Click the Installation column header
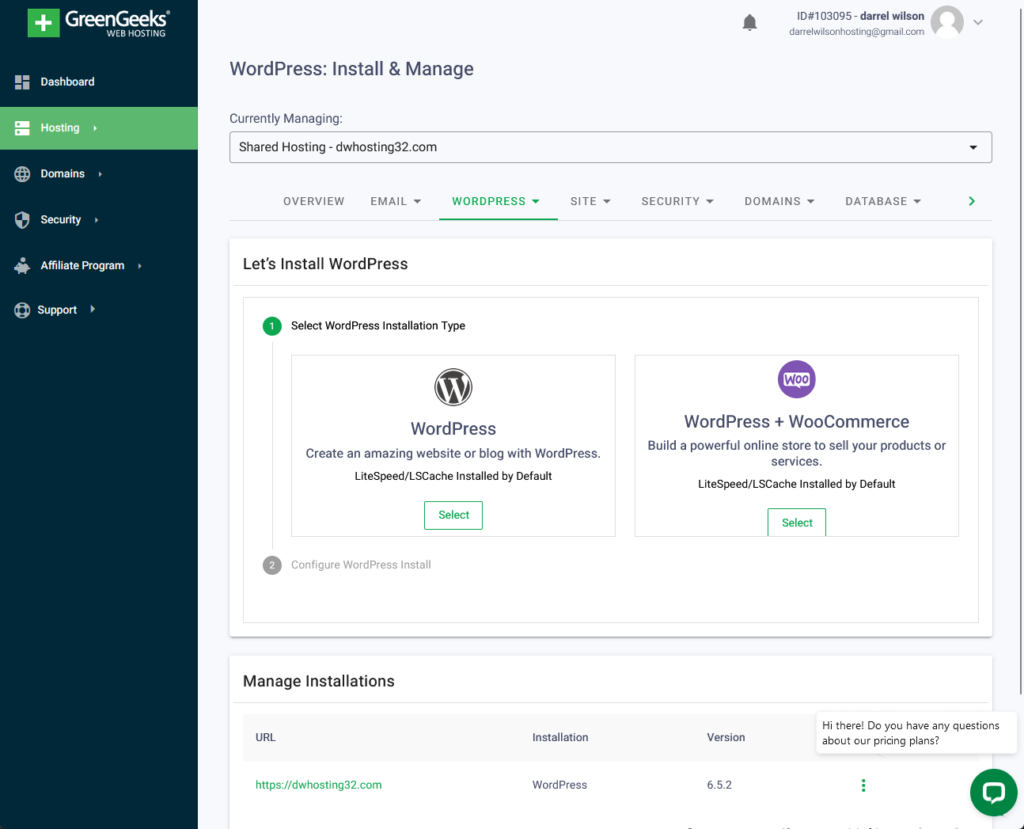Viewport: 1024px width, 829px height. tap(560, 738)
